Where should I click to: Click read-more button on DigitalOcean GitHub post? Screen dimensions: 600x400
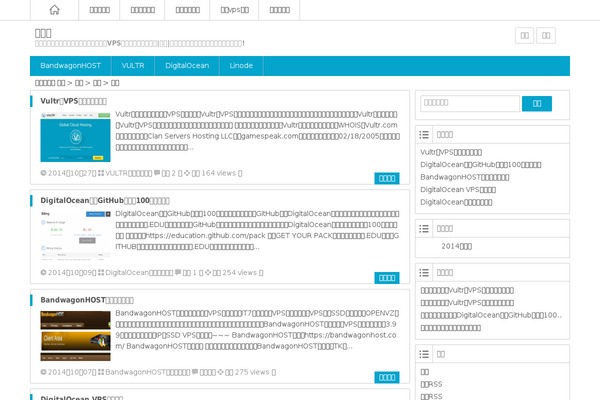click(x=387, y=278)
